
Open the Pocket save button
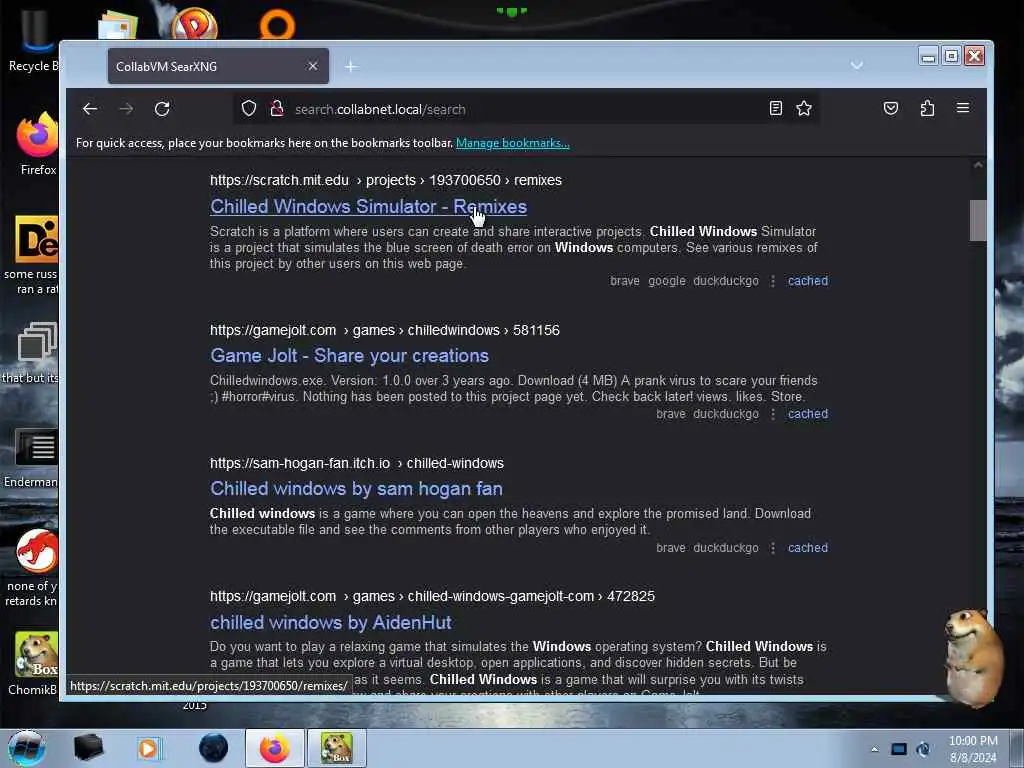tap(891, 108)
